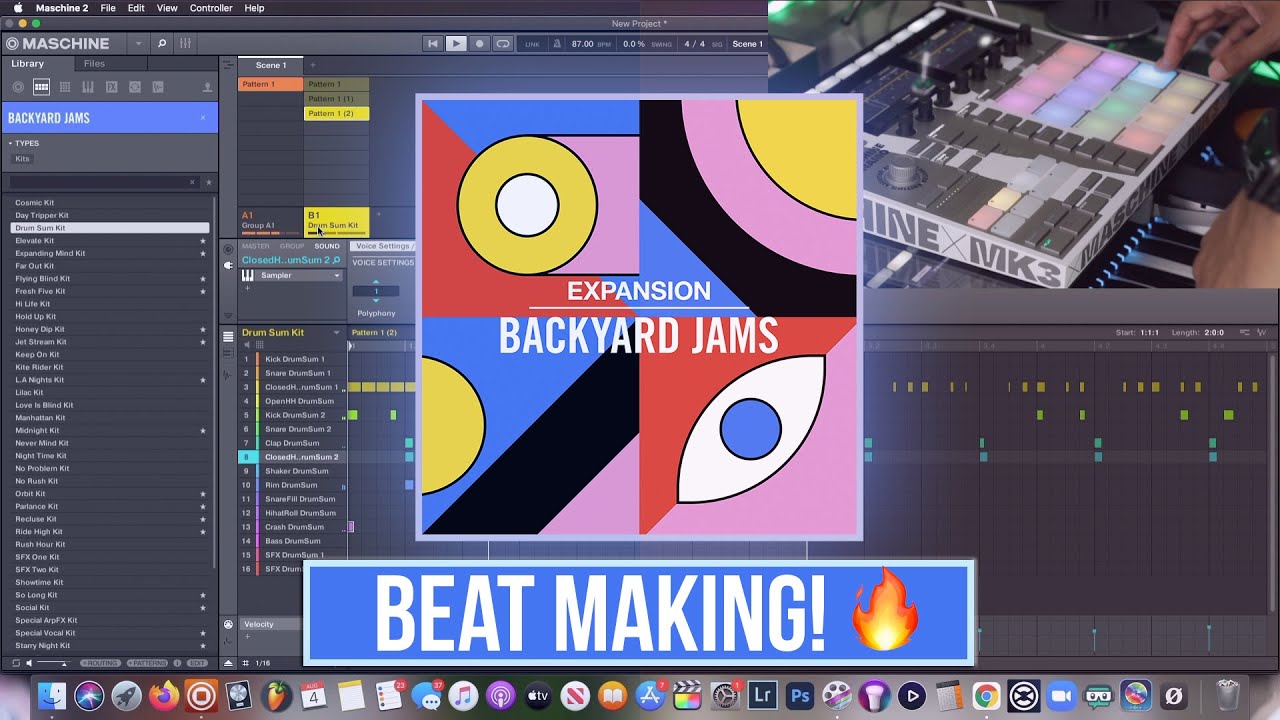Open the View menu
1280x720 pixels.
click(167, 8)
